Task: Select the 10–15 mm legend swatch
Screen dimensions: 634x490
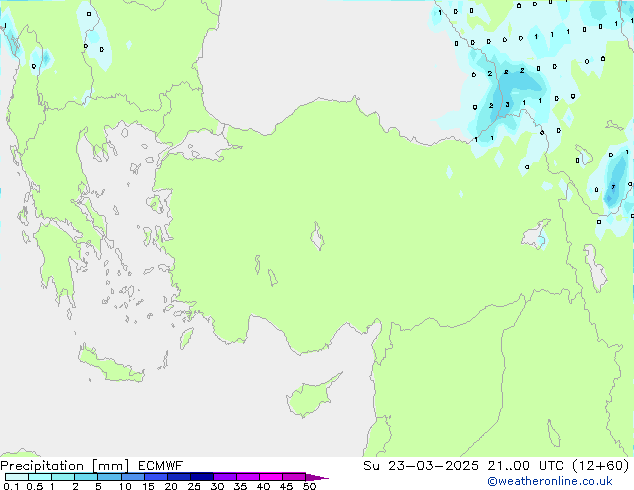Action: tap(132, 477)
